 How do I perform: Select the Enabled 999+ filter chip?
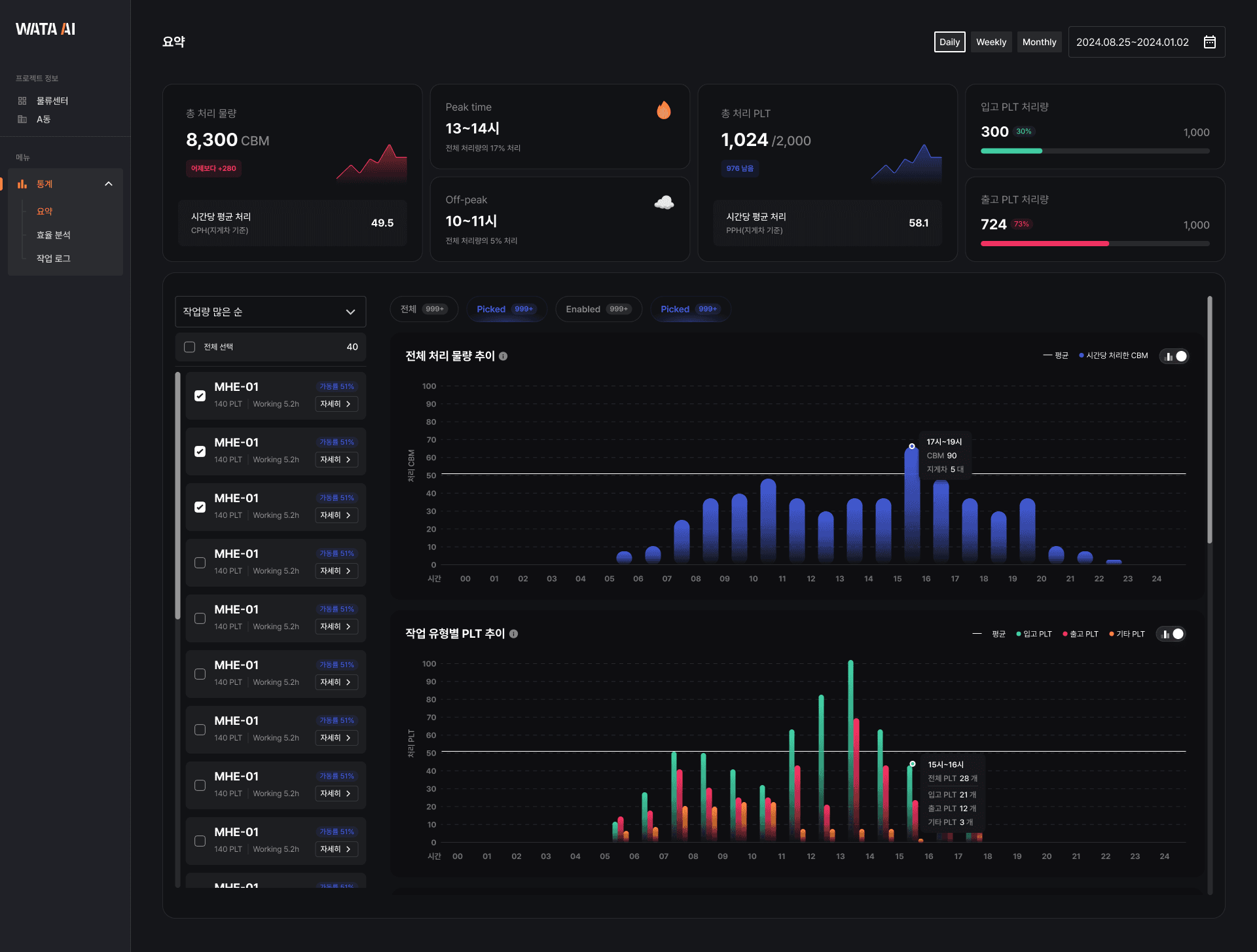(x=598, y=309)
